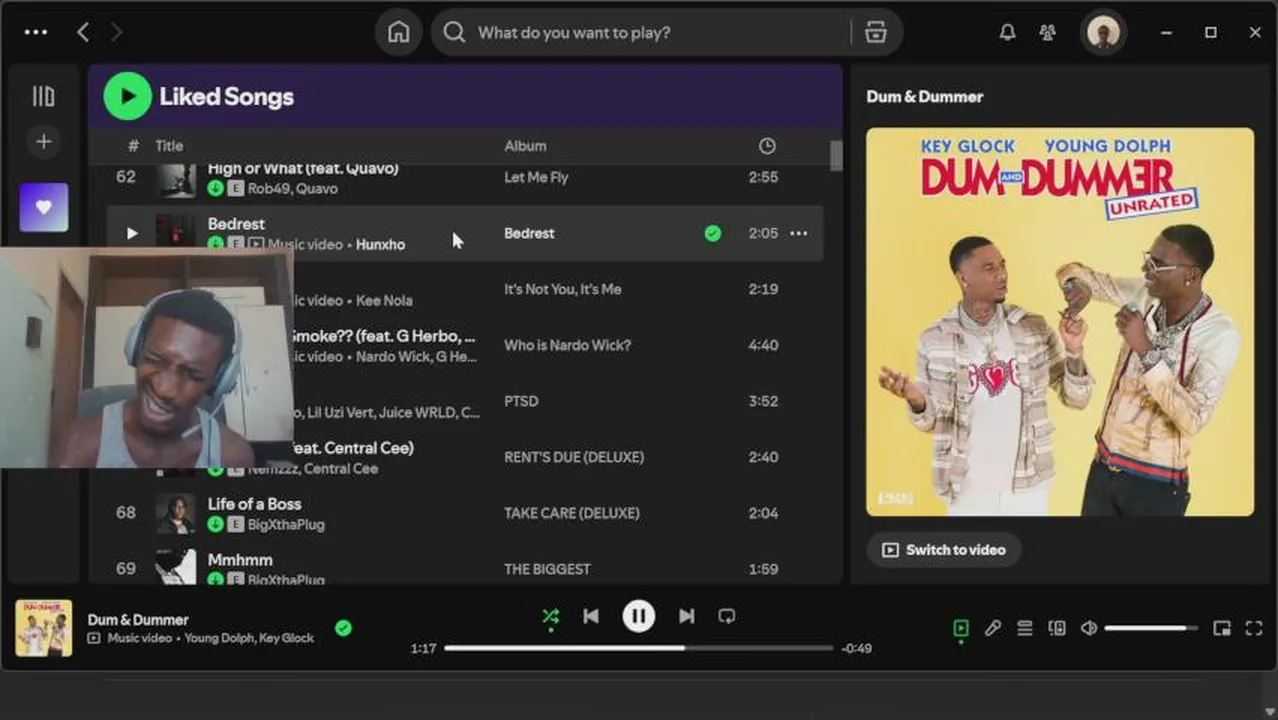Sort by the duration clock icon

point(767,146)
